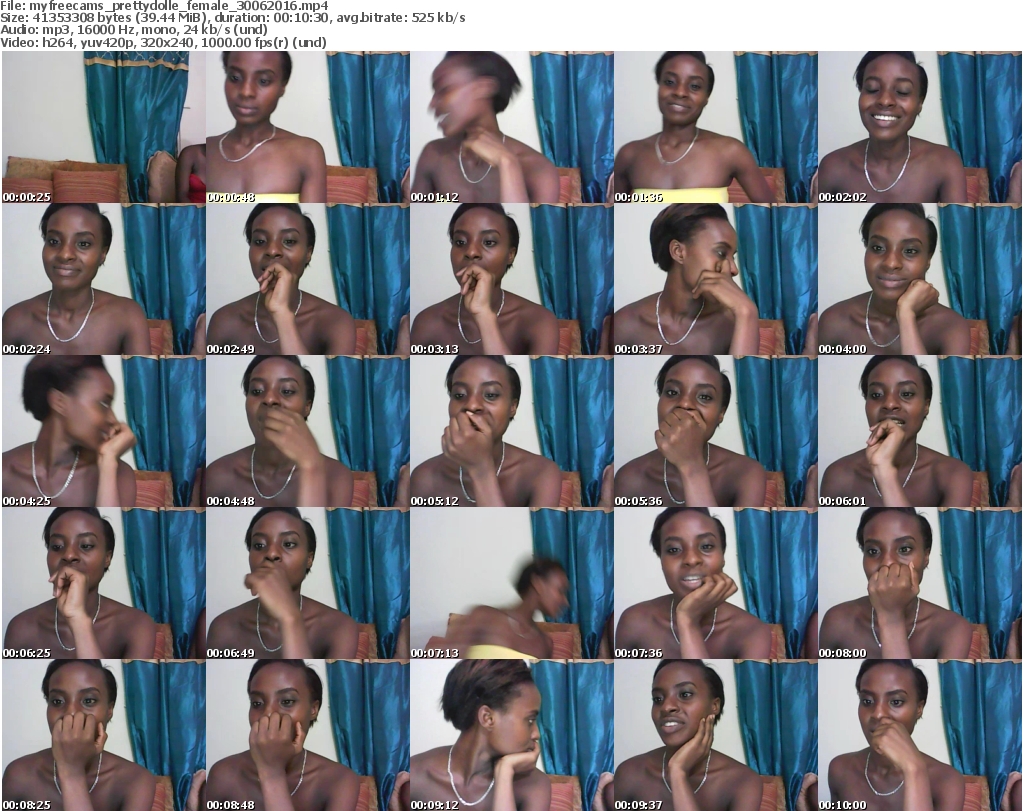
Task: Click the thumbnail timestamped 00:05:12
Action: [511, 432]
